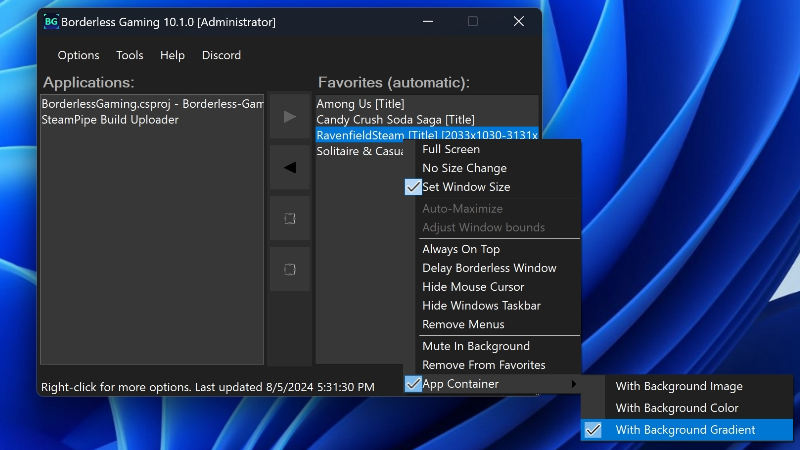Select Always On Top menu entry

(460, 249)
